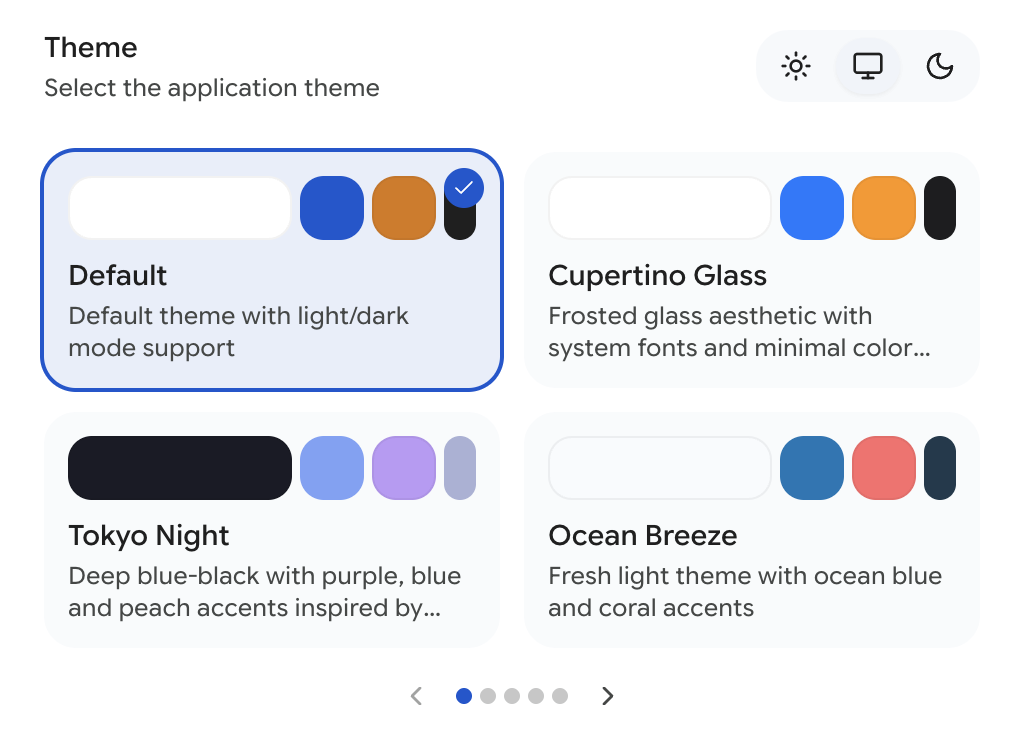Click Default theme's blue color swatch
Screen dimensions: 1014x732
332,208
